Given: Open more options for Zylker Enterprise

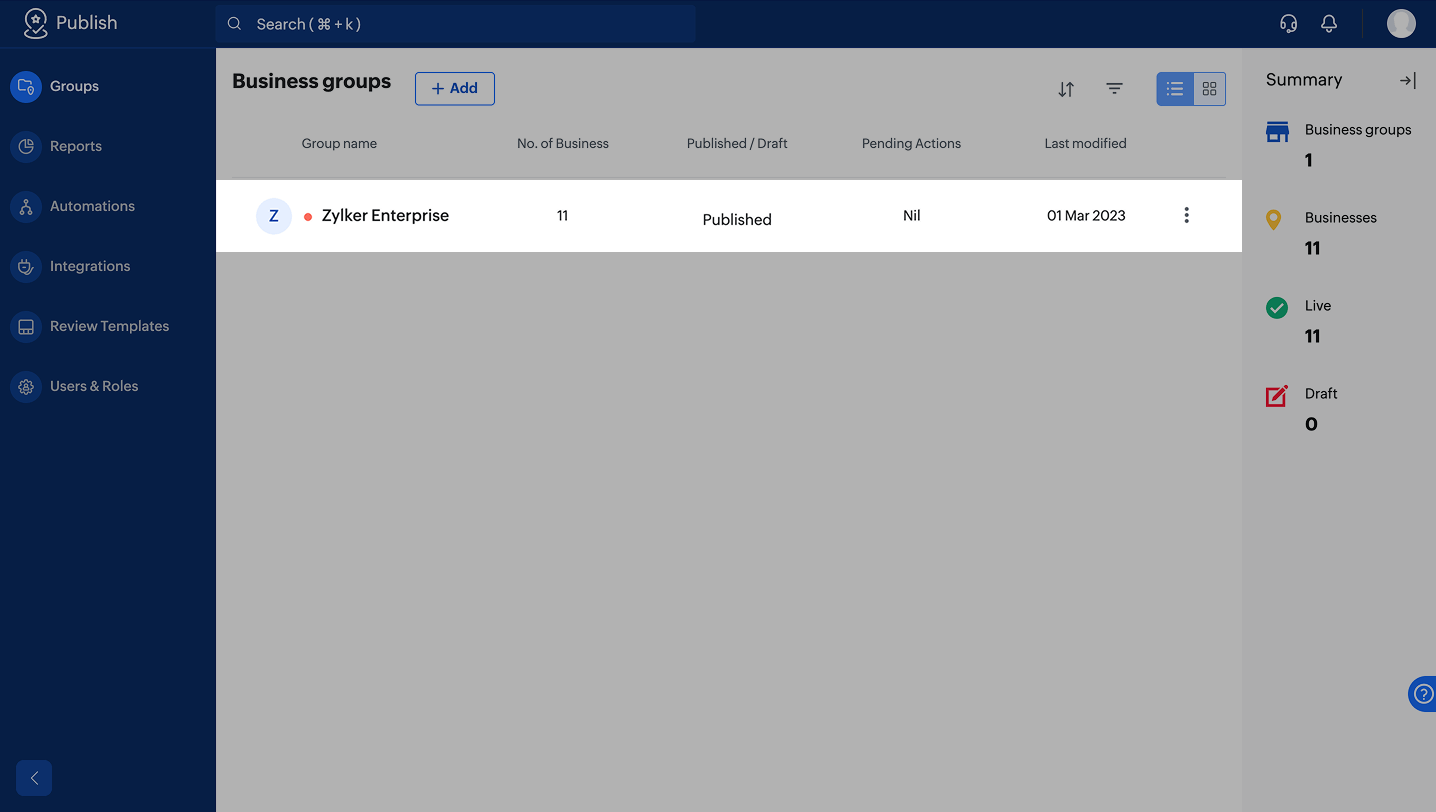Looking at the screenshot, I should point(1186,216).
